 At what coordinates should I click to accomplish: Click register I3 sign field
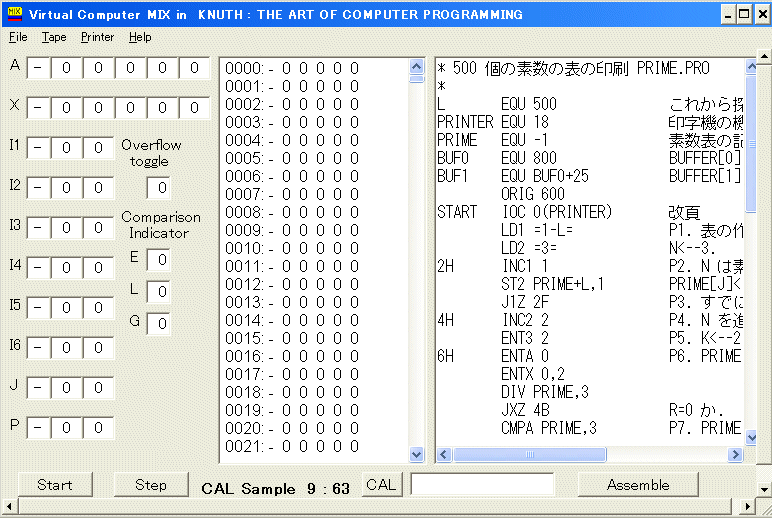click(x=38, y=228)
